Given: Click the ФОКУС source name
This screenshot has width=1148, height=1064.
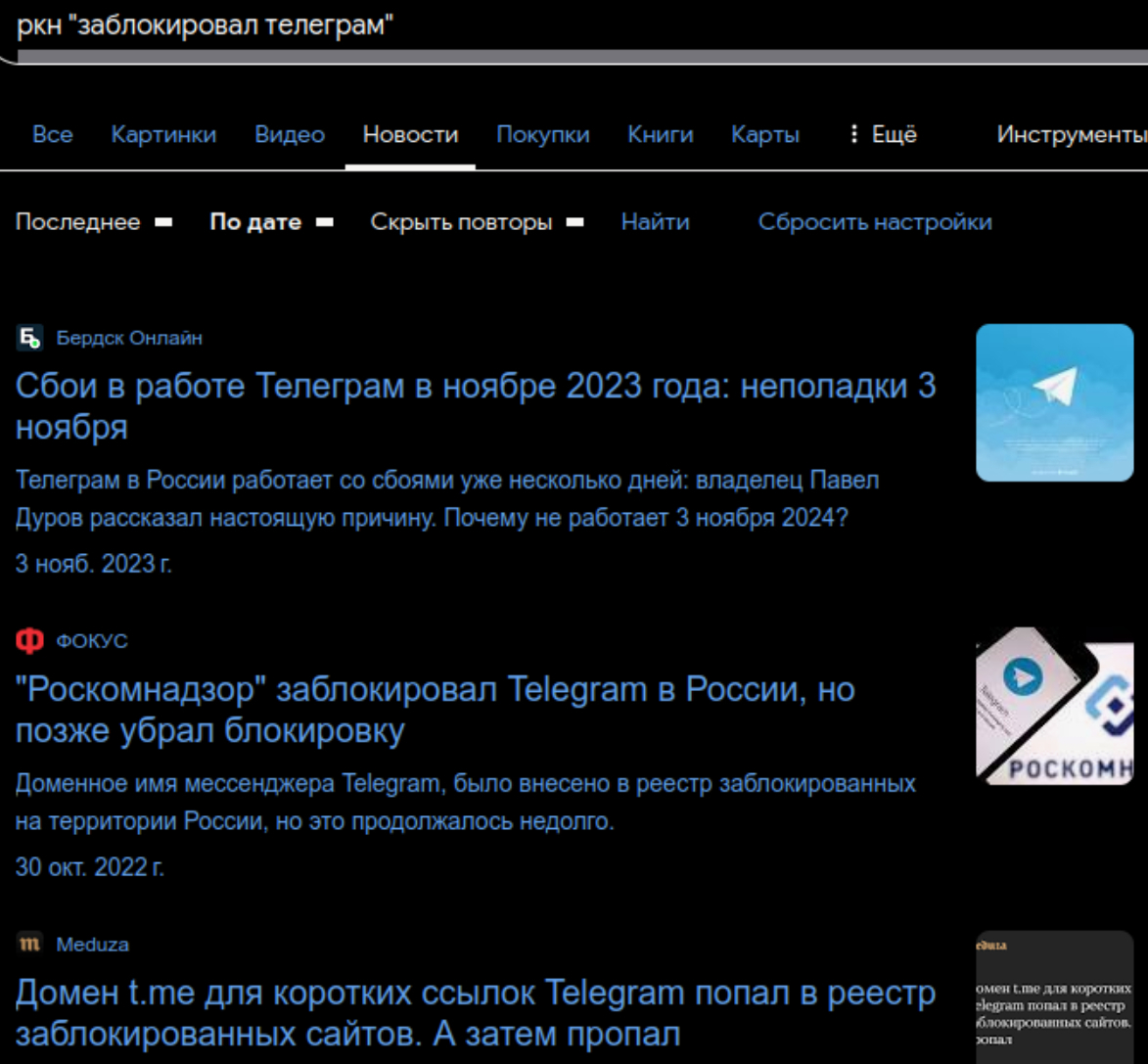Looking at the screenshot, I should coord(92,641).
